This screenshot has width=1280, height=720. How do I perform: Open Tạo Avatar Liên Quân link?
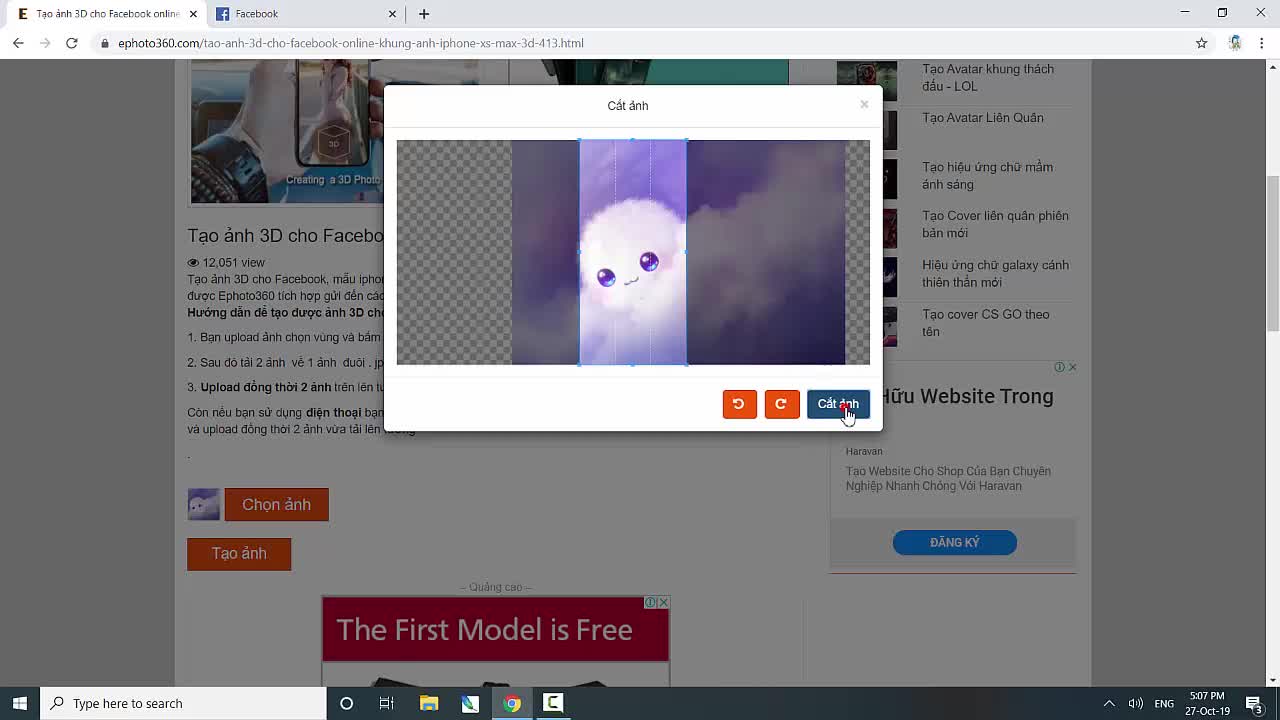coord(983,118)
